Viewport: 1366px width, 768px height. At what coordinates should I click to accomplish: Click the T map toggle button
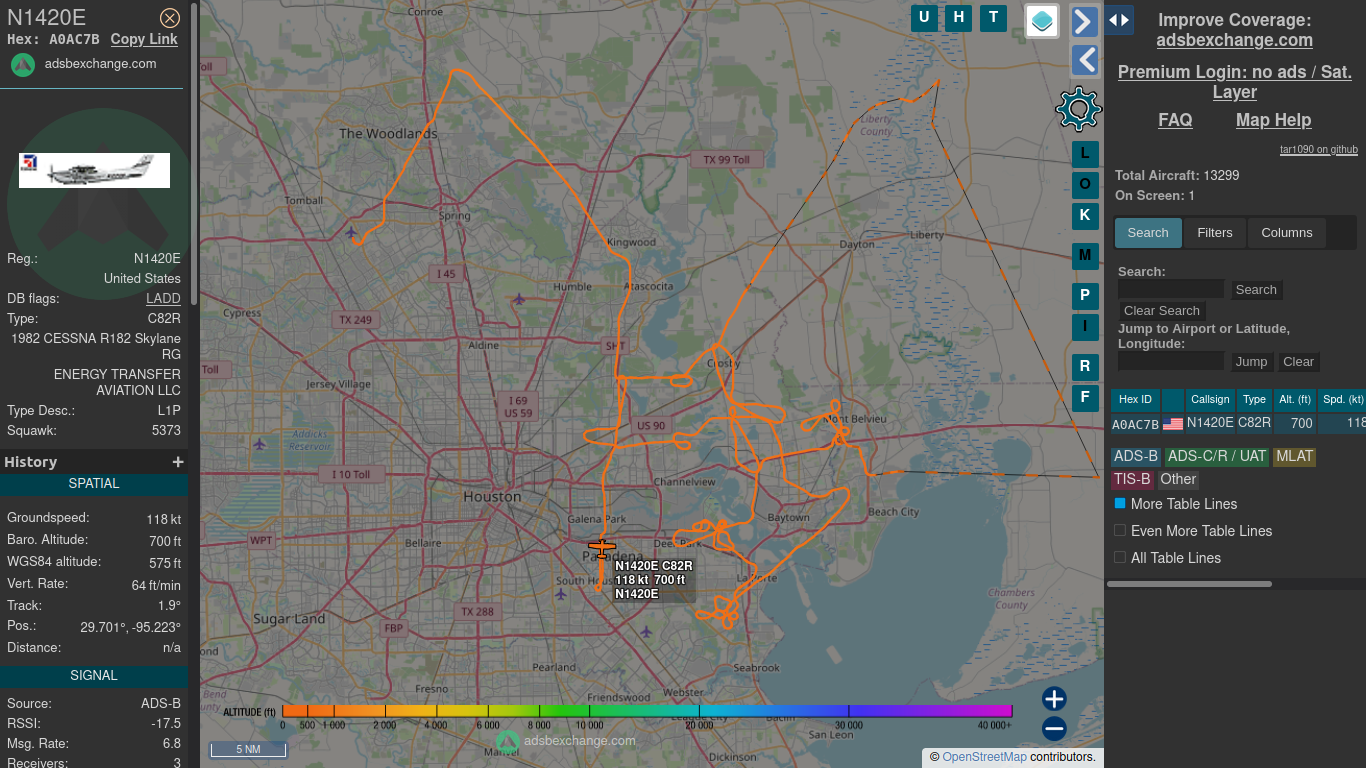(x=993, y=17)
